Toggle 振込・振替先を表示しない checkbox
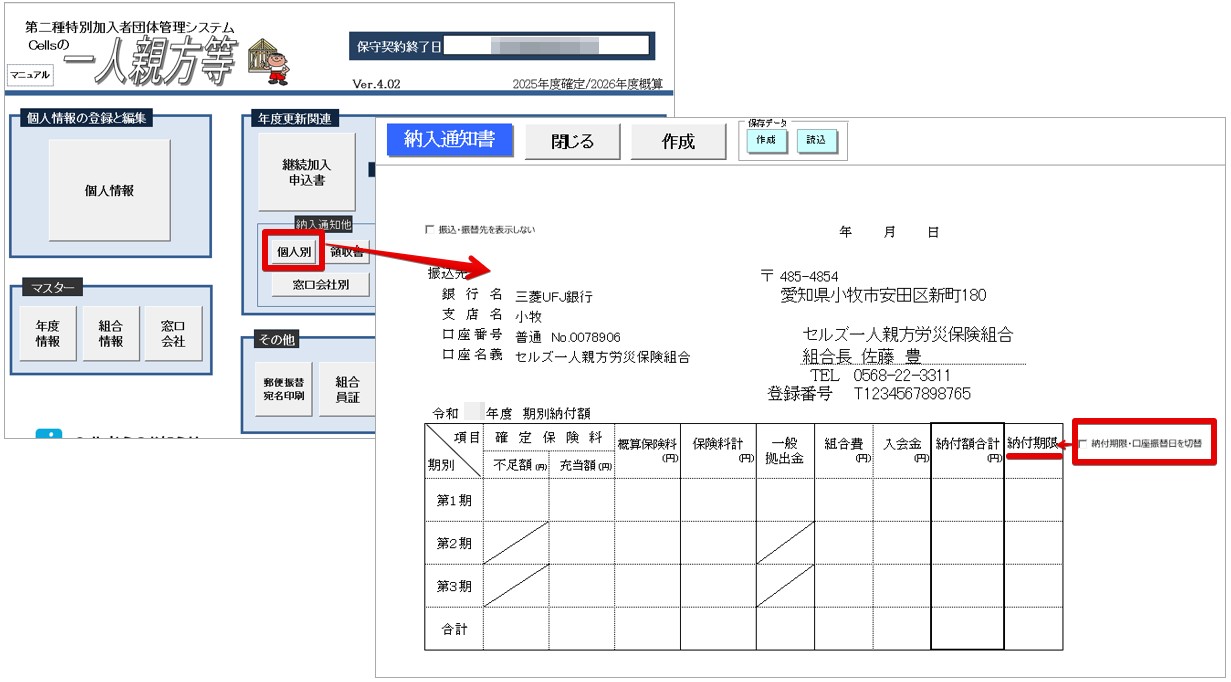 430,230
